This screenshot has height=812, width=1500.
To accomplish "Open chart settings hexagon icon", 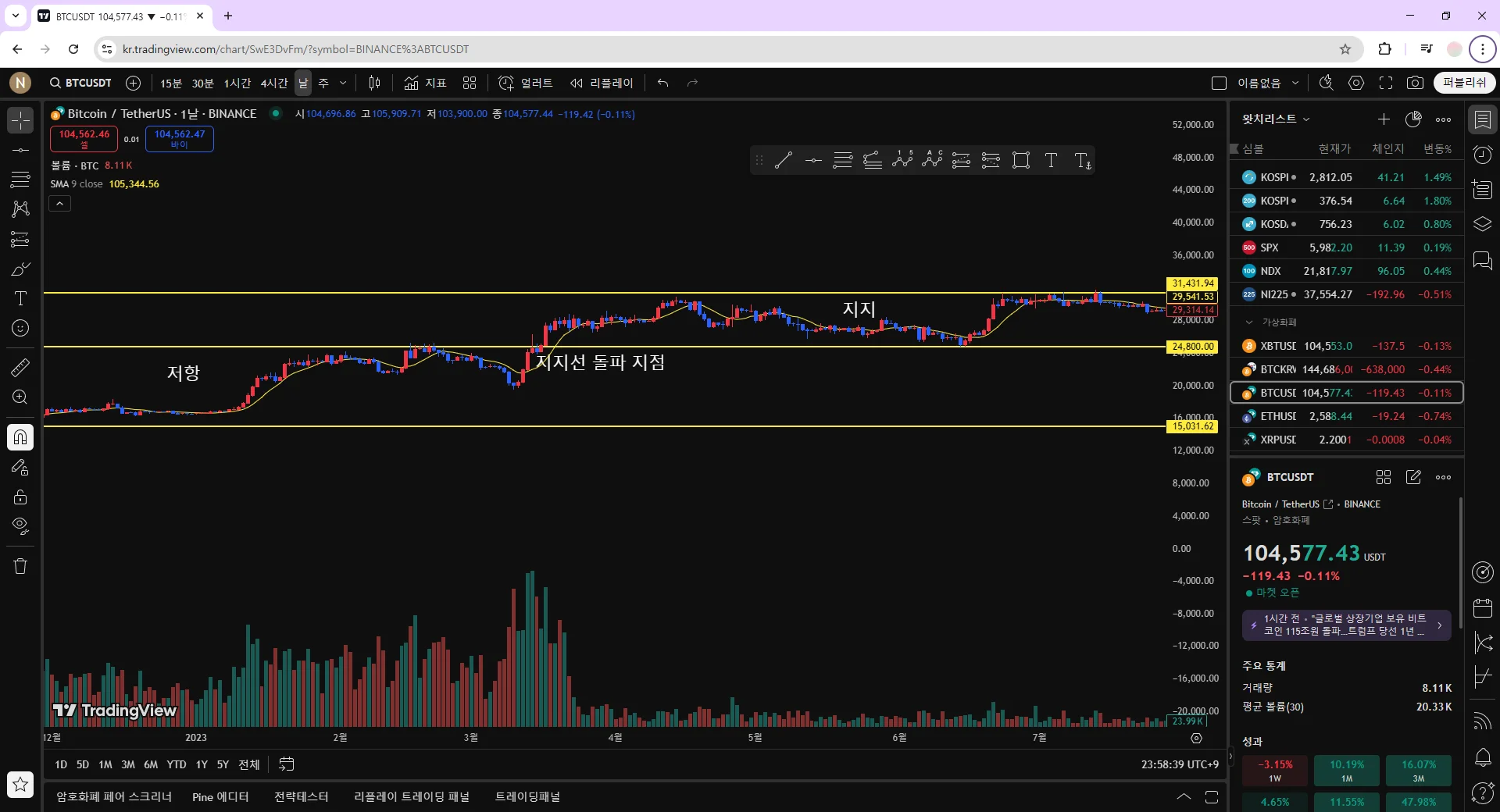I will 1356,83.
